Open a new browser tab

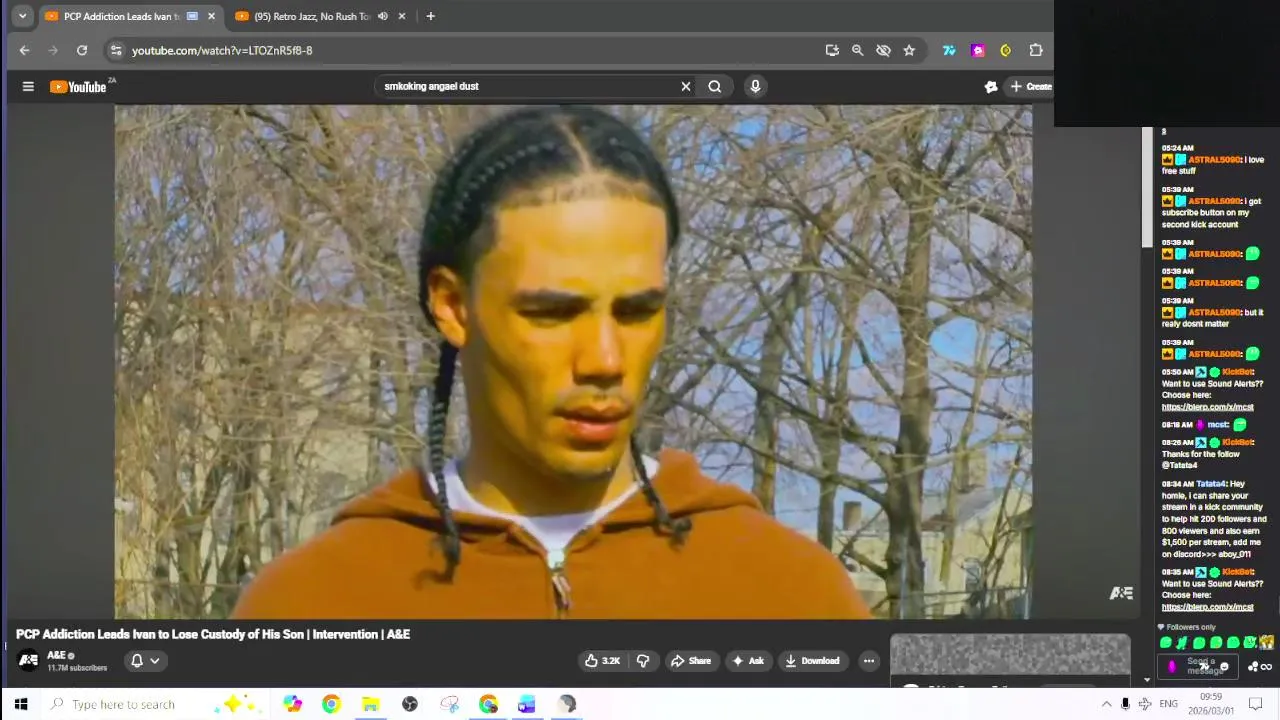pos(430,16)
